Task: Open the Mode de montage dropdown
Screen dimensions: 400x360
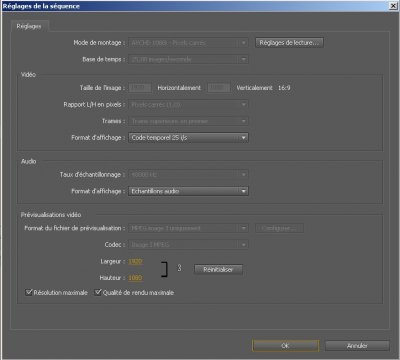Action: [x=188, y=43]
